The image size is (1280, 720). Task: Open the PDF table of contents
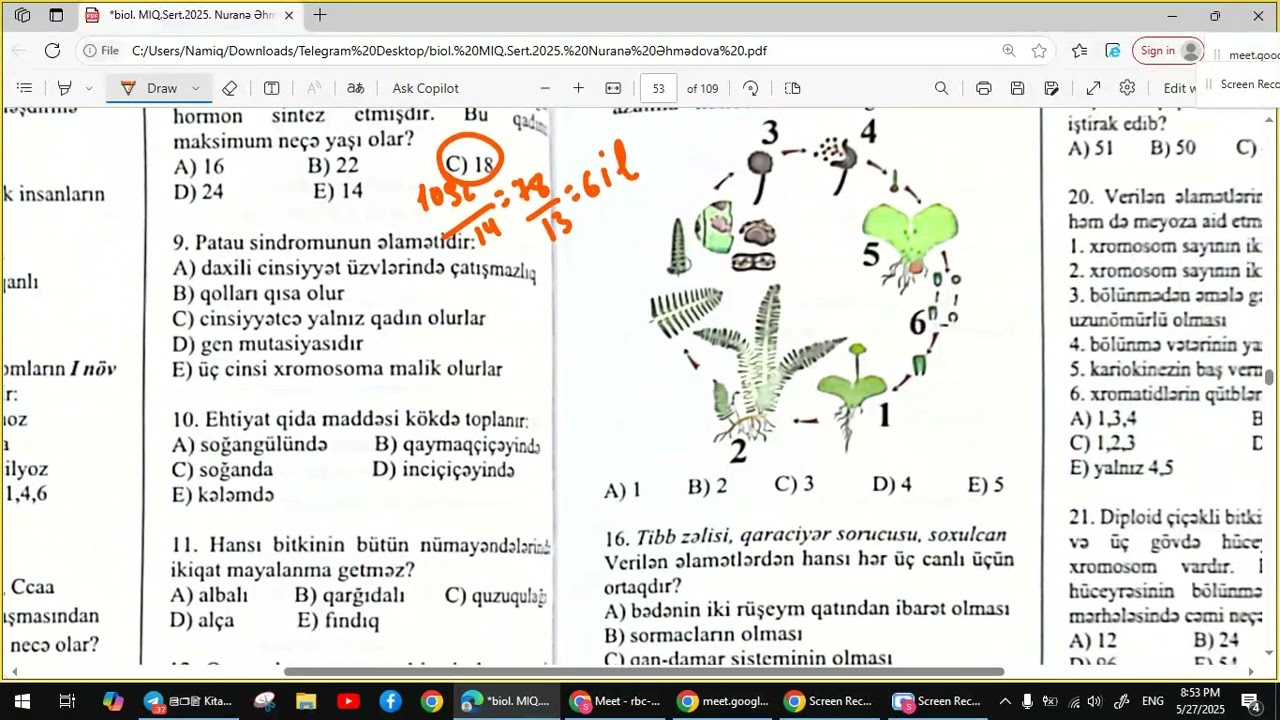point(25,88)
